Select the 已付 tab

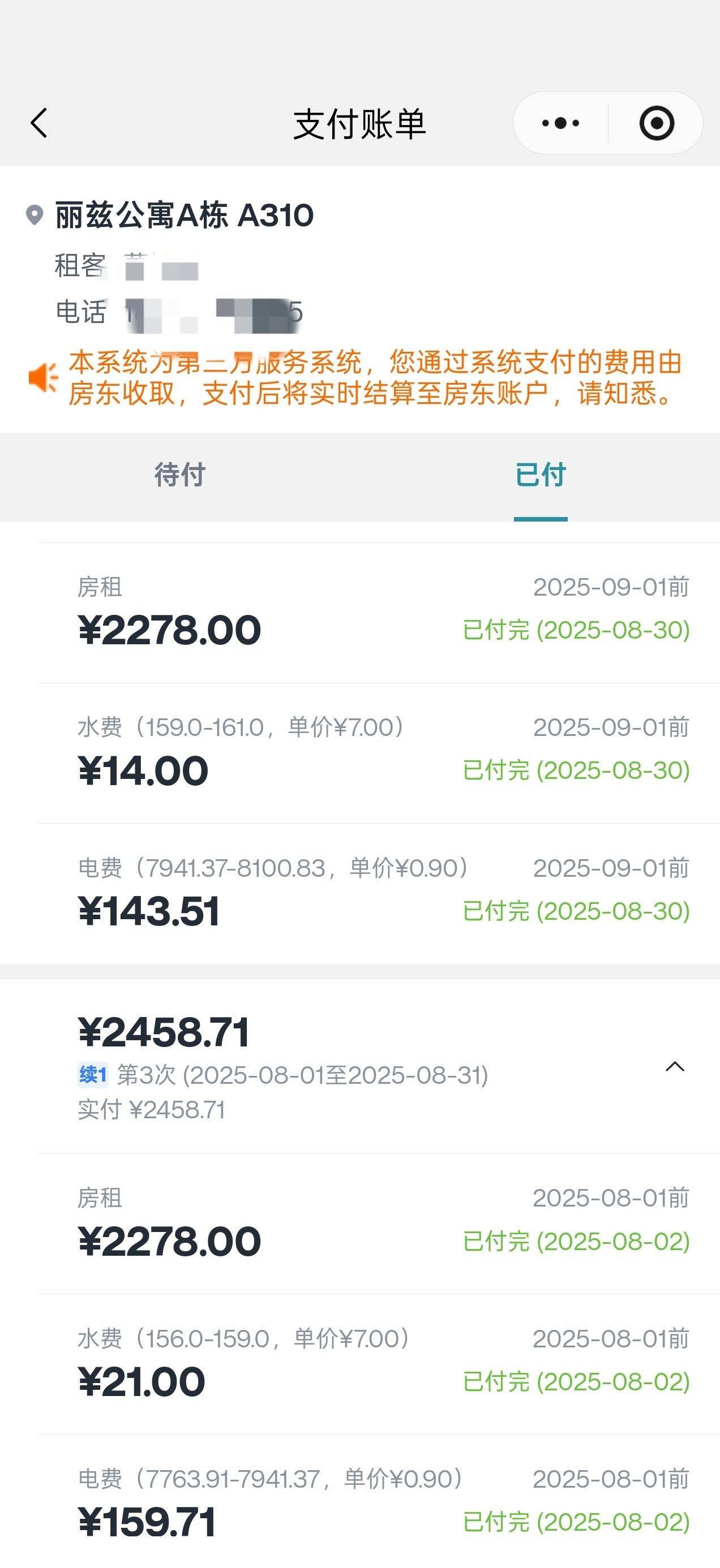coord(541,475)
